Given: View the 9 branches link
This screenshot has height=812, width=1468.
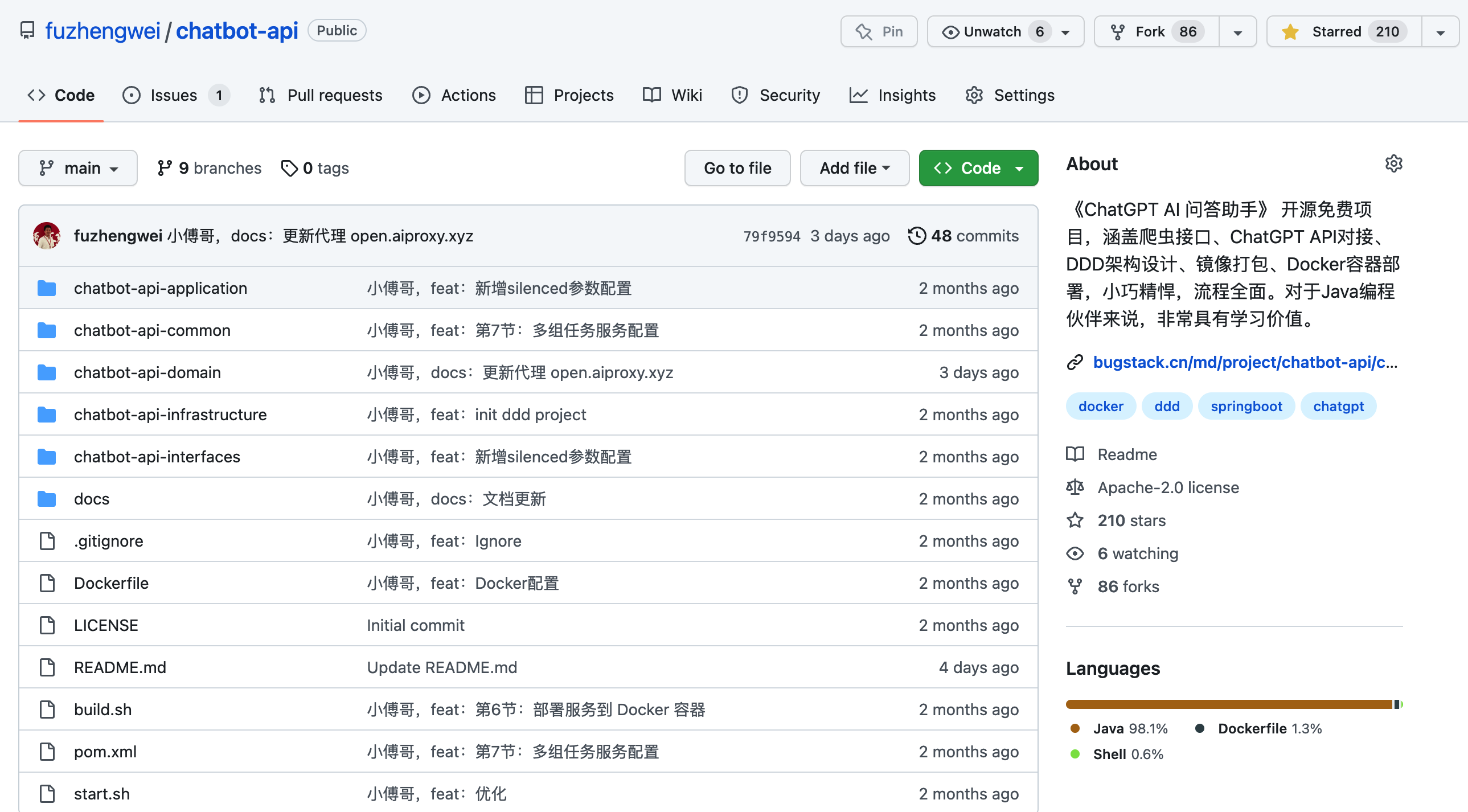Looking at the screenshot, I should [209, 169].
